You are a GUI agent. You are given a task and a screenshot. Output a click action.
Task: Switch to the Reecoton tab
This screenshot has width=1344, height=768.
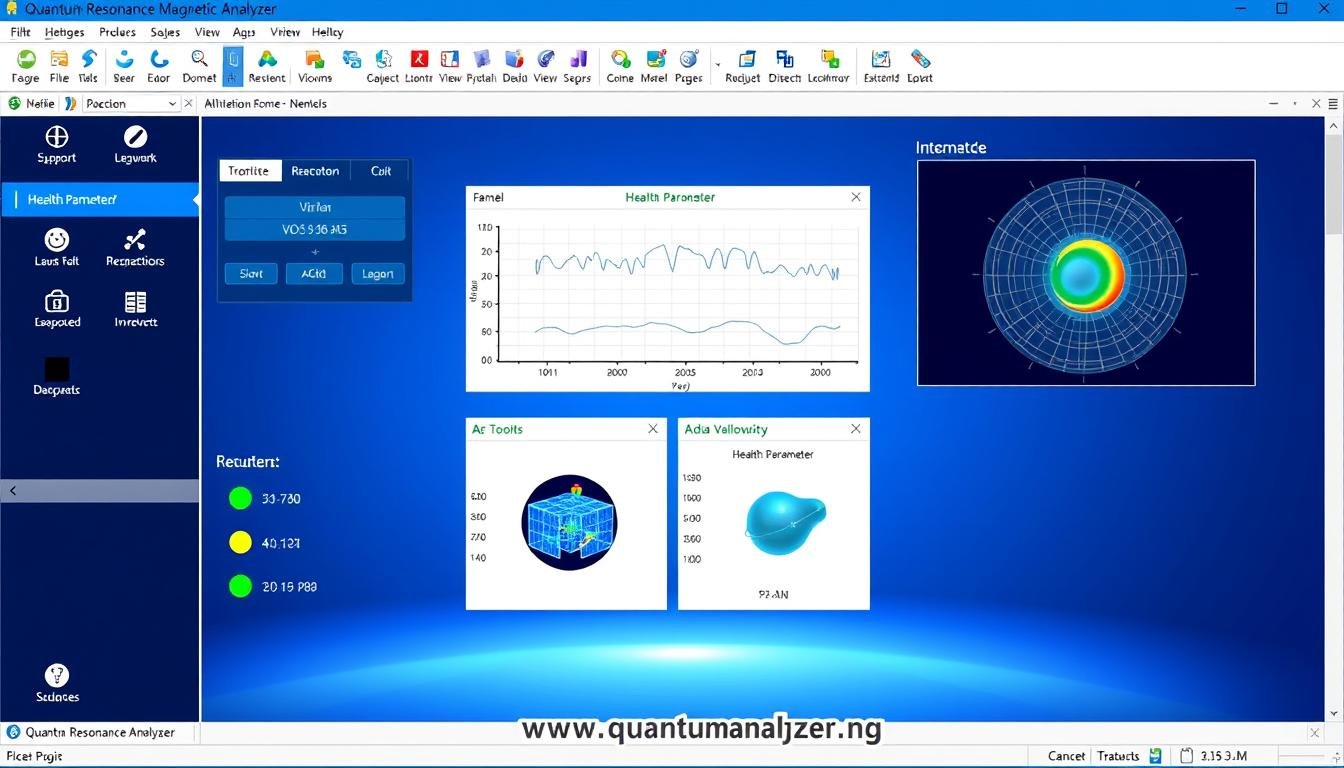point(315,171)
